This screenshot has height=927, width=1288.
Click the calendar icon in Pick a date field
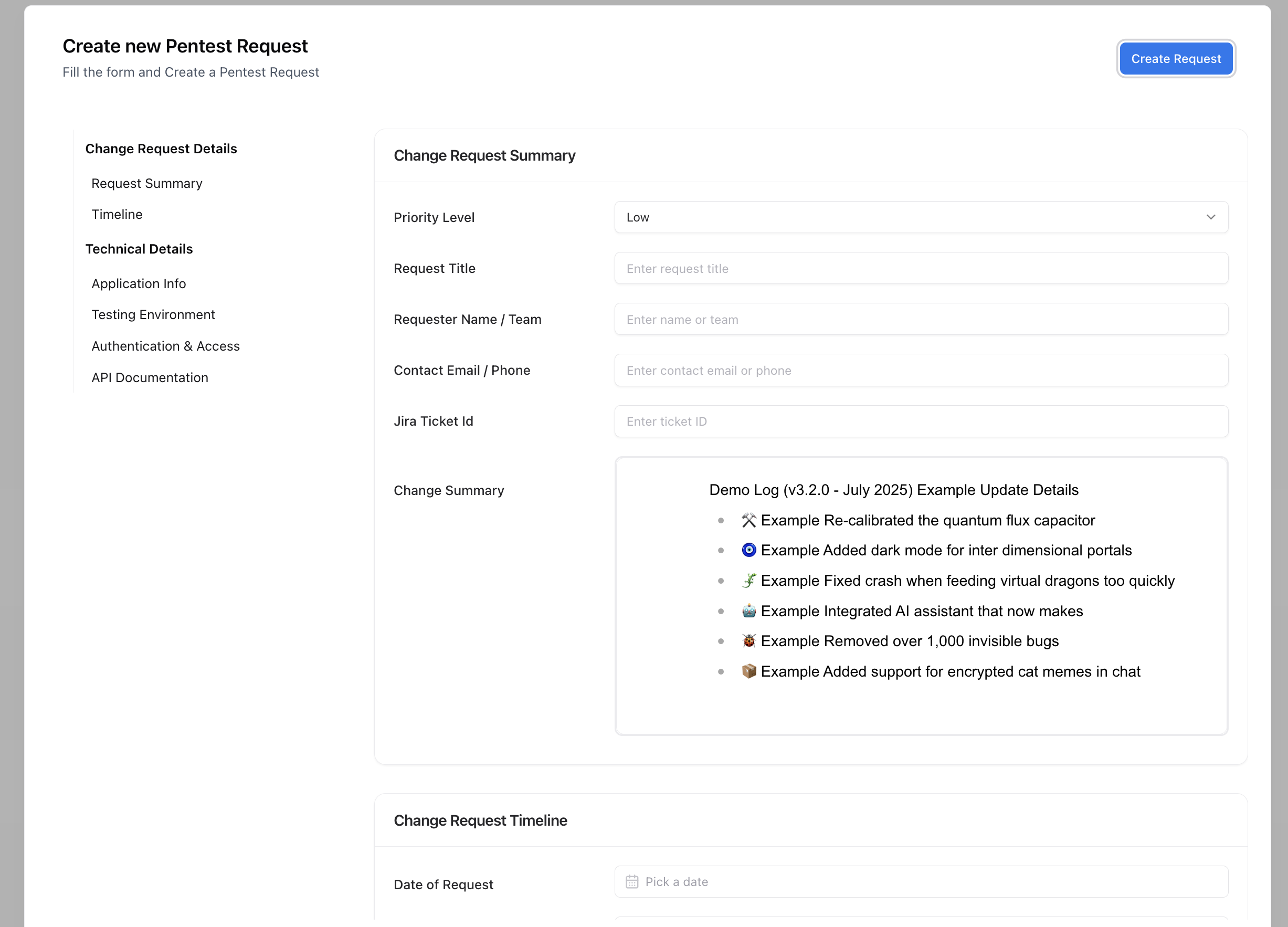[x=632, y=881]
